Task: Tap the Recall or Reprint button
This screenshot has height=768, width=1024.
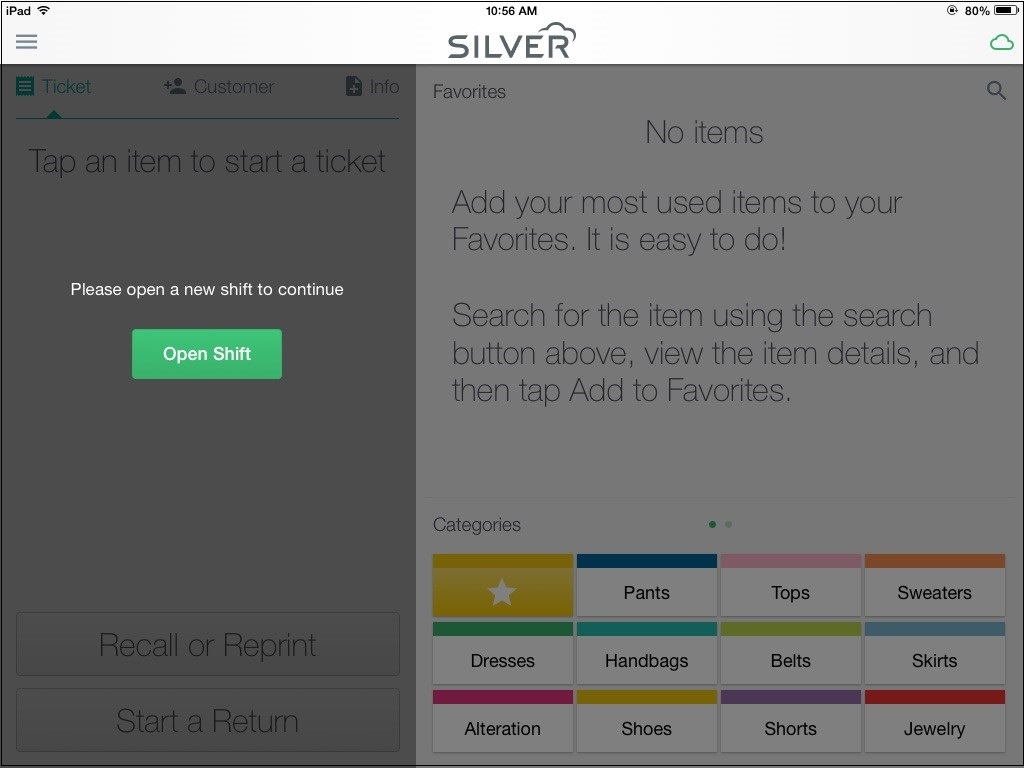Action: click(x=208, y=644)
